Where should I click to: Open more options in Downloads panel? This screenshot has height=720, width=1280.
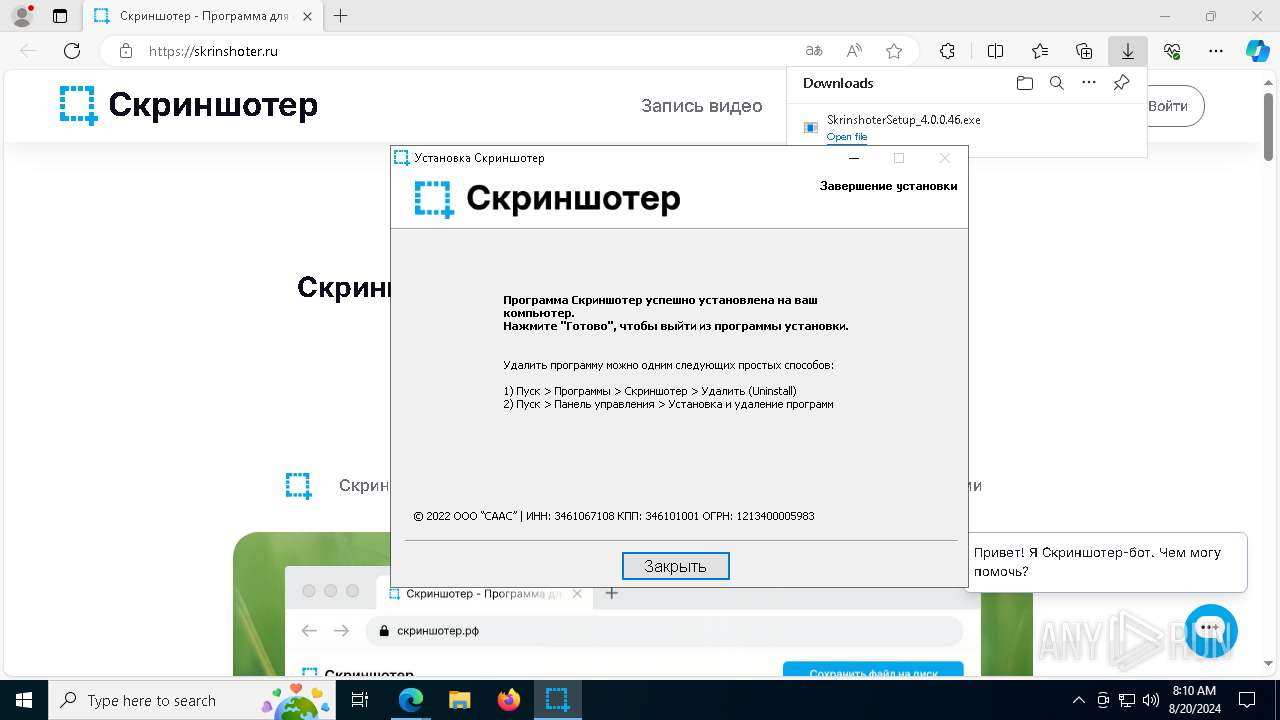coord(1089,83)
